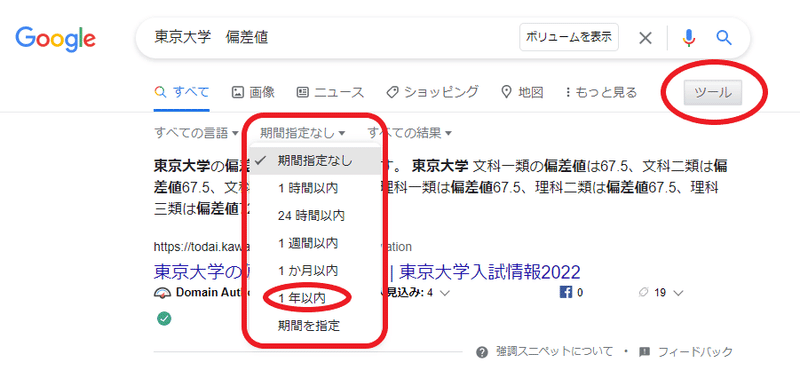
Task: Click the Facebook share count icon
Action: click(x=566, y=293)
